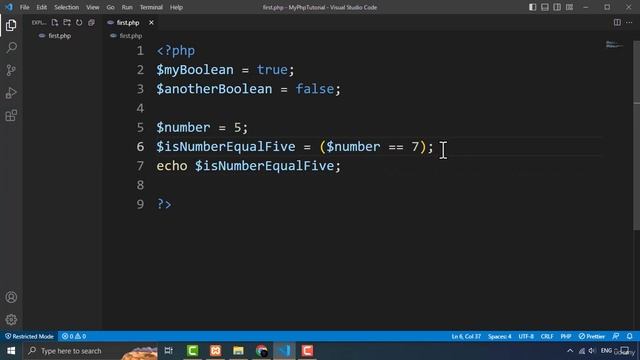Toggle the bottom panel layout icon

(545, 7)
